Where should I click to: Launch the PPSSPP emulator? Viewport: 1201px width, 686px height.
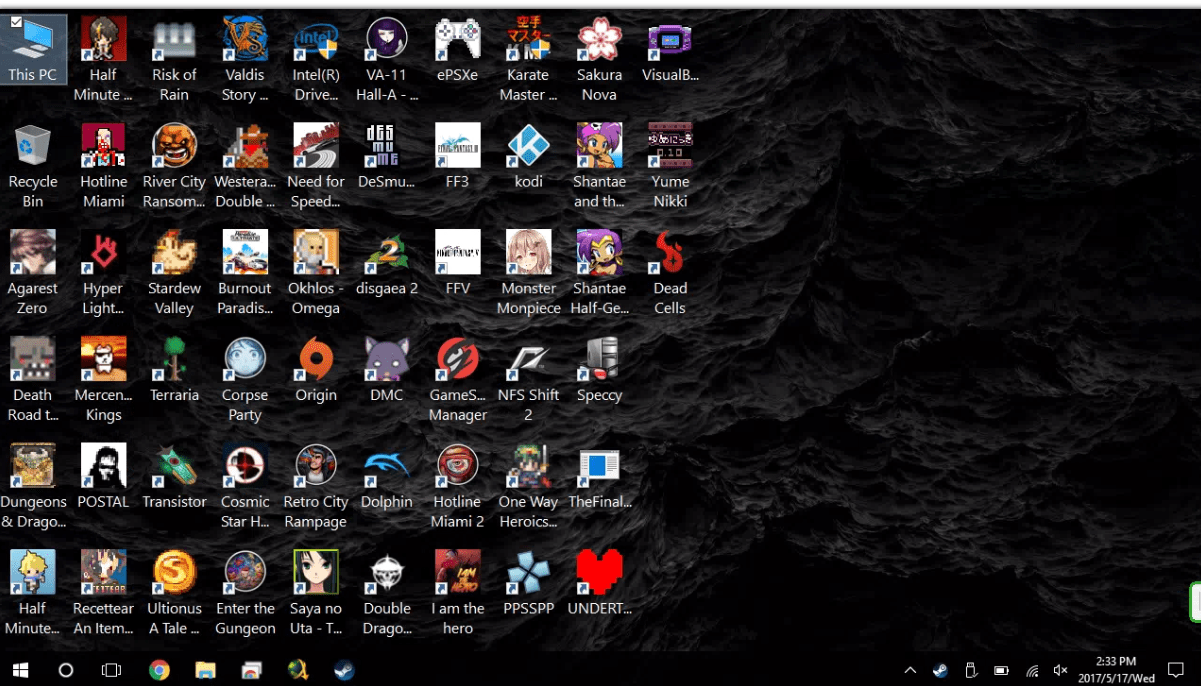[x=529, y=572]
